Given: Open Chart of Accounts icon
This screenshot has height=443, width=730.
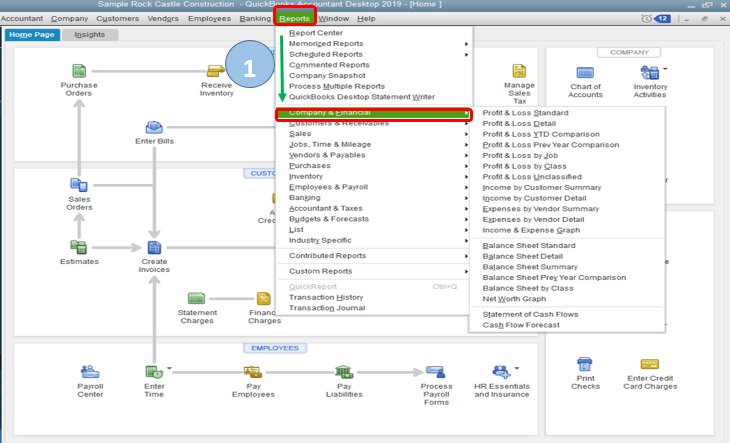Looking at the screenshot, I should pos(585,73).
